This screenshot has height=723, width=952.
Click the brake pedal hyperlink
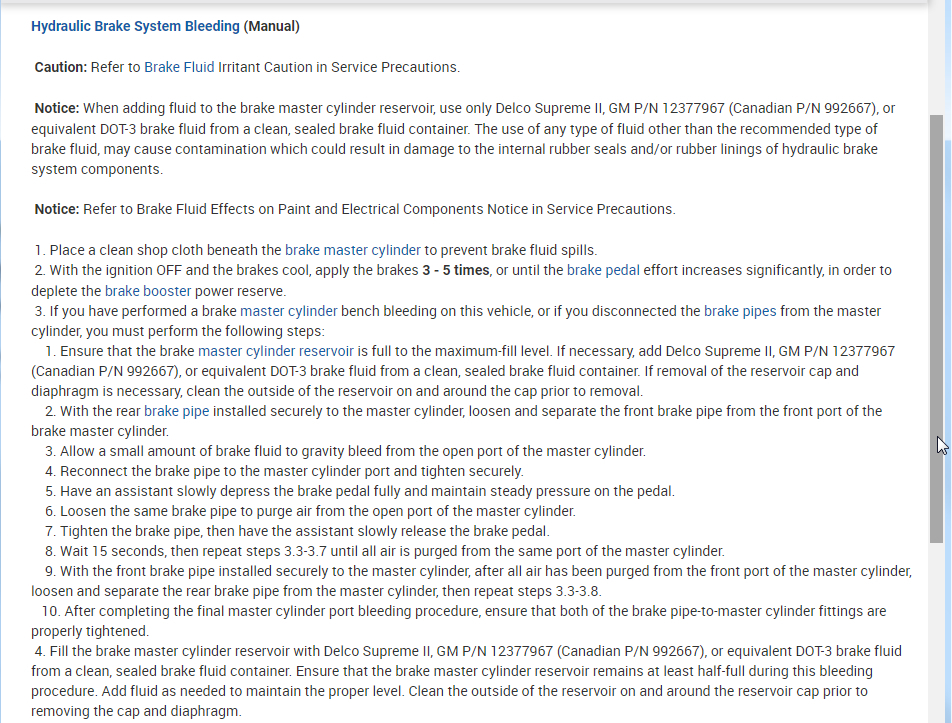click(602, 270)
